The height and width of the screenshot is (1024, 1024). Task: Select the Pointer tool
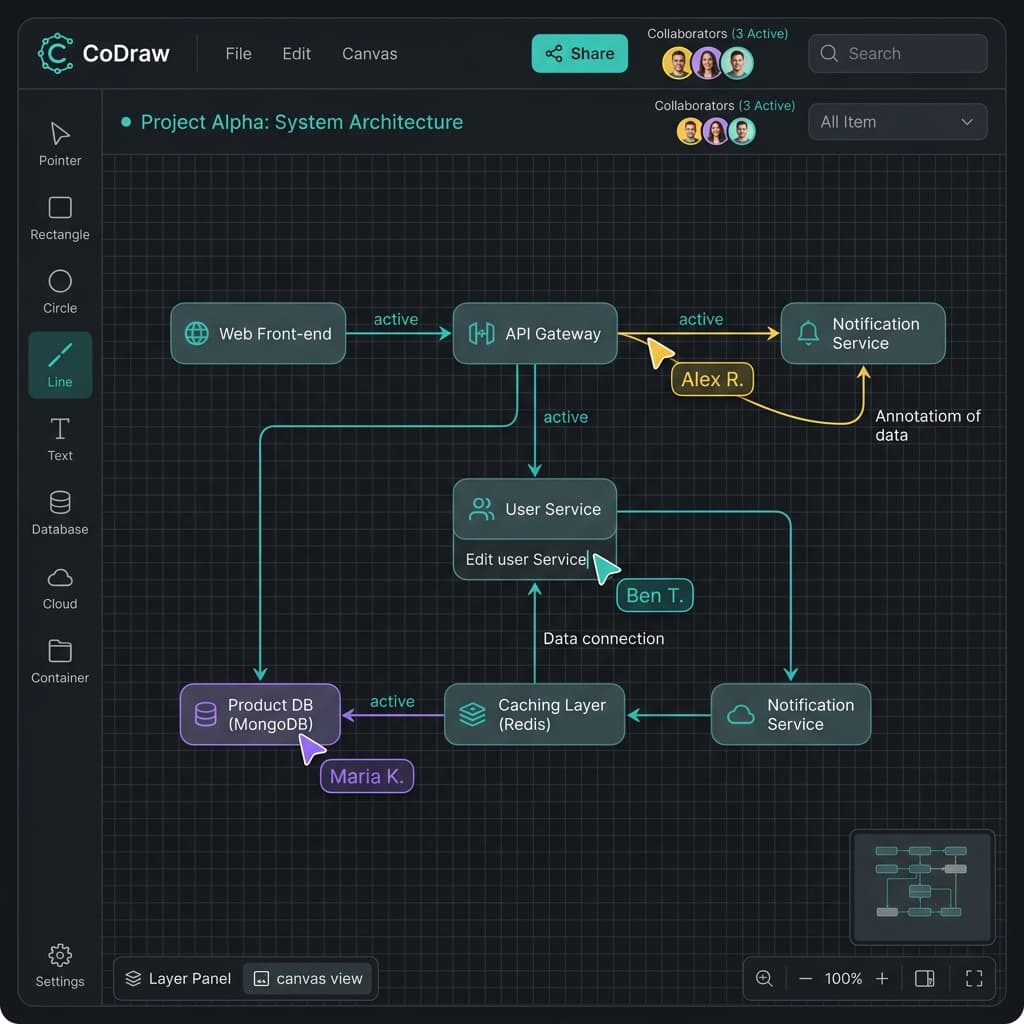coord(59,144)
